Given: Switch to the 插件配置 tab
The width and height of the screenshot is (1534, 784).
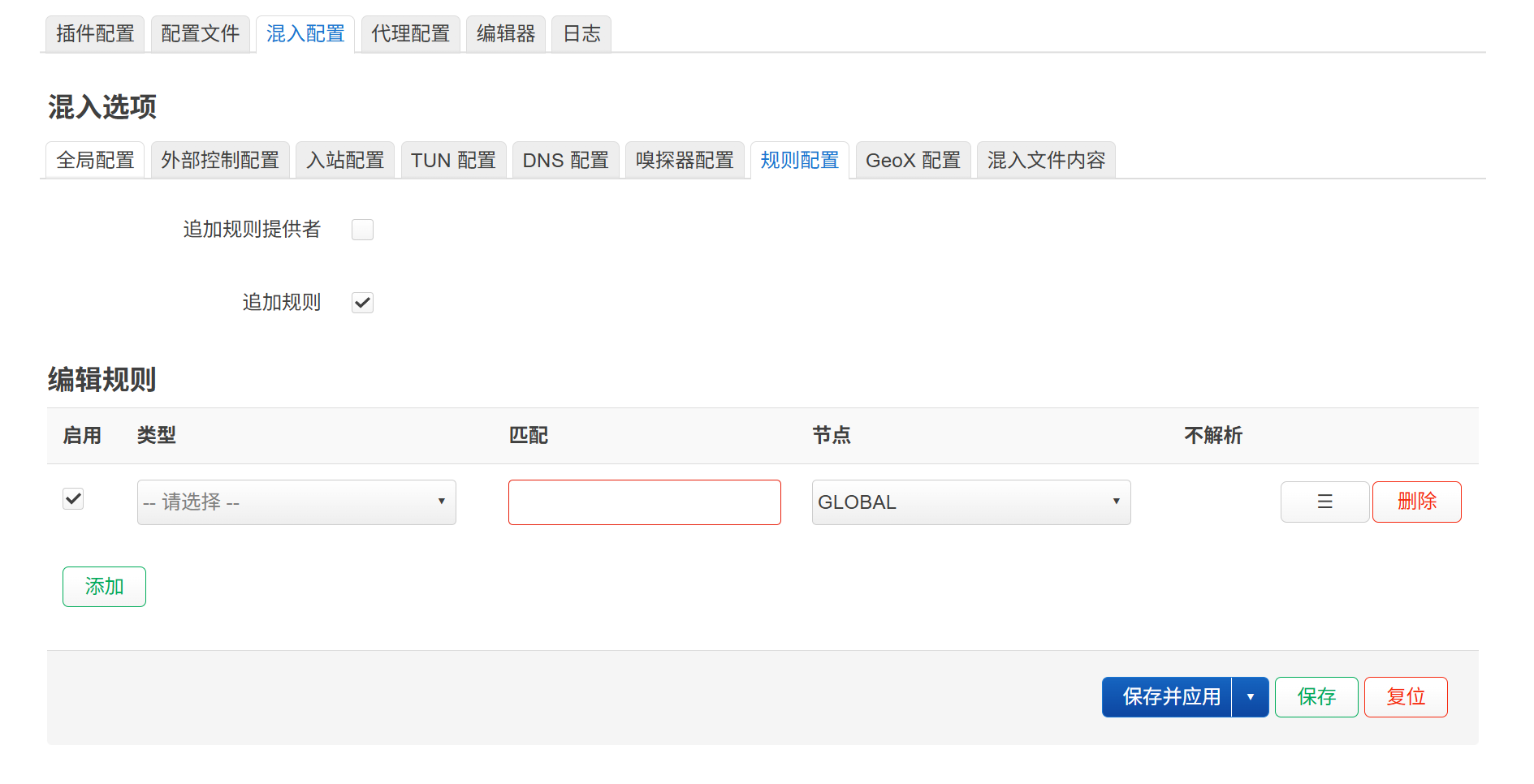Looking at the screenshot, I should click(x=95, y=34).
